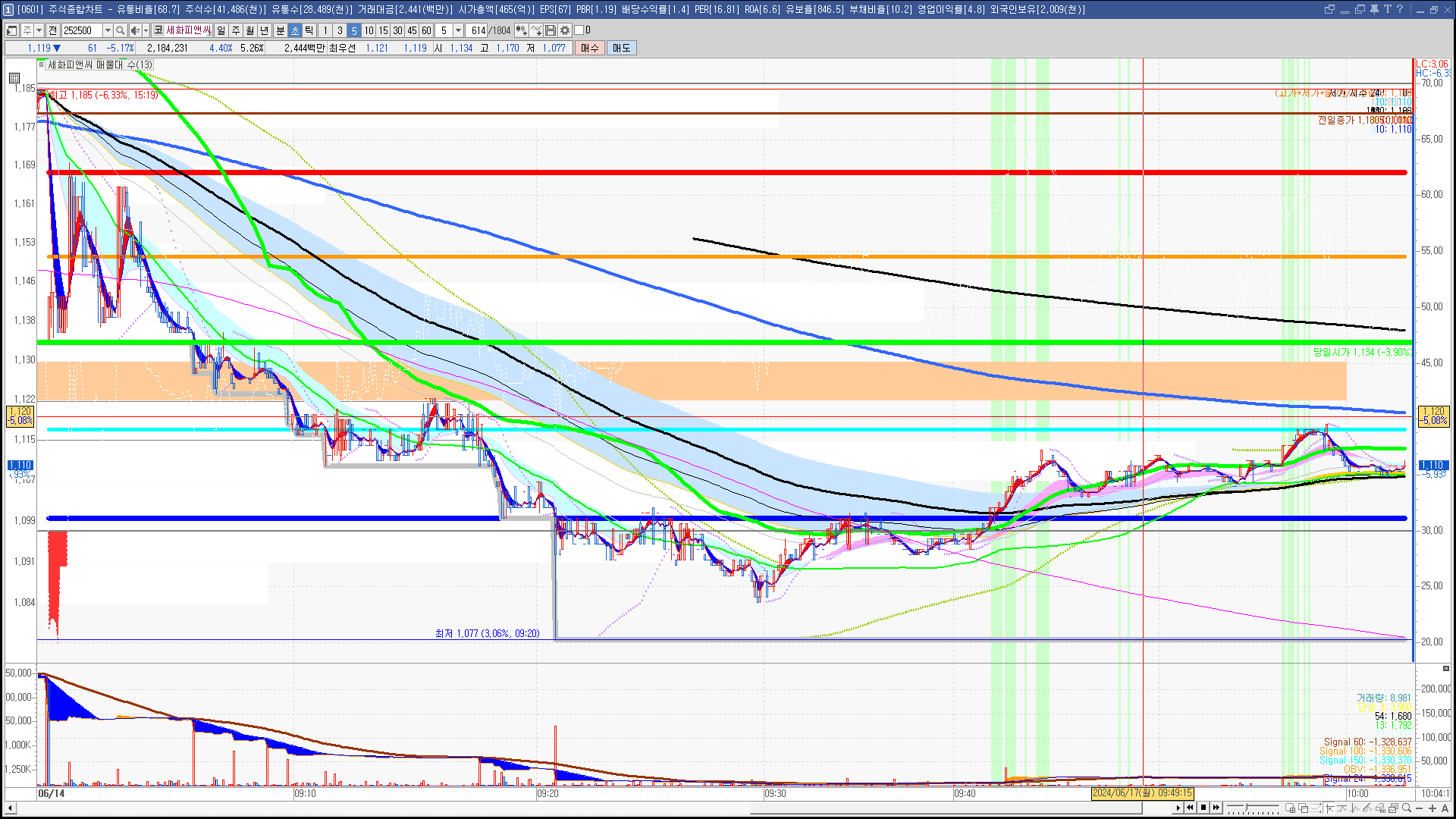This screenshot has height=819, width=1456.
Task: Click the speaker sound icon in toolbar
Action: pos(134,30)
